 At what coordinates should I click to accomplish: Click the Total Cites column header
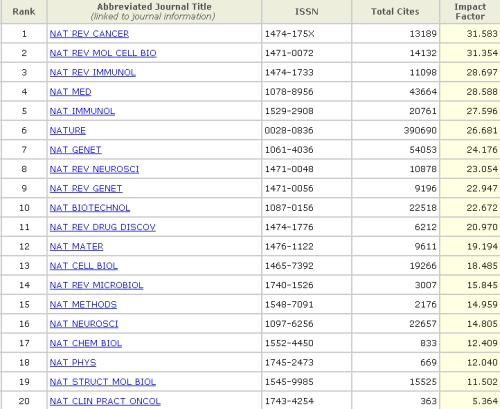click(x=395, y=12)
